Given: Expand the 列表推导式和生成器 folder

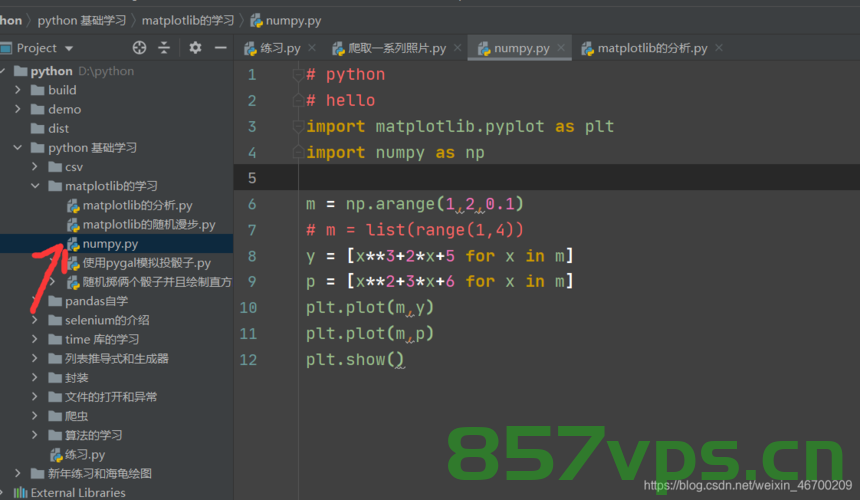Looking at the screenshot, I should pyautogui.click(x=35, y=359).
